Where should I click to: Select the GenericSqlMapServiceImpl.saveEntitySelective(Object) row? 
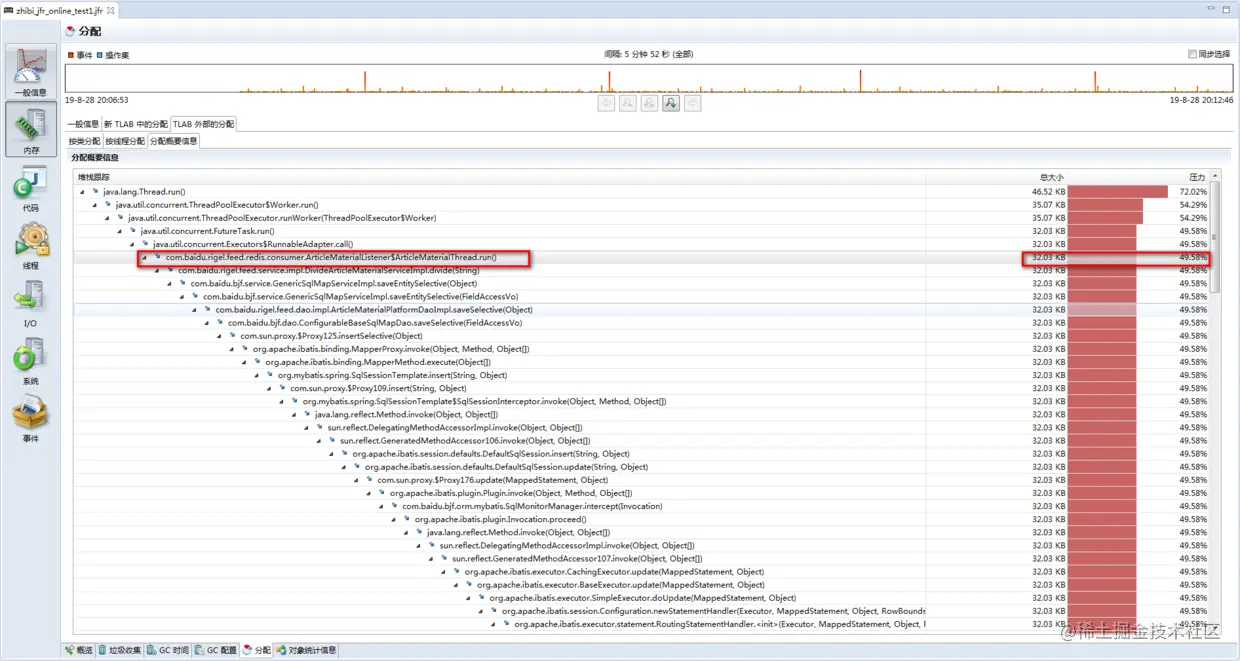tap(641, 283)
